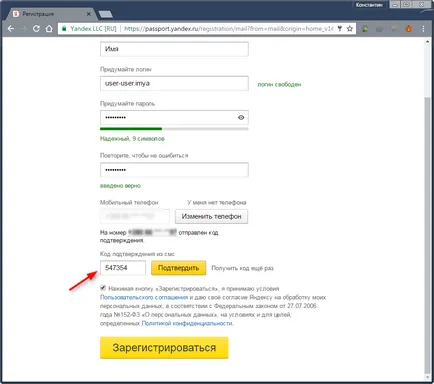Image resolution: width=434 pixels, height=384 pixels.
Task: Click the scrollbar down arrow
Action: 428,377
